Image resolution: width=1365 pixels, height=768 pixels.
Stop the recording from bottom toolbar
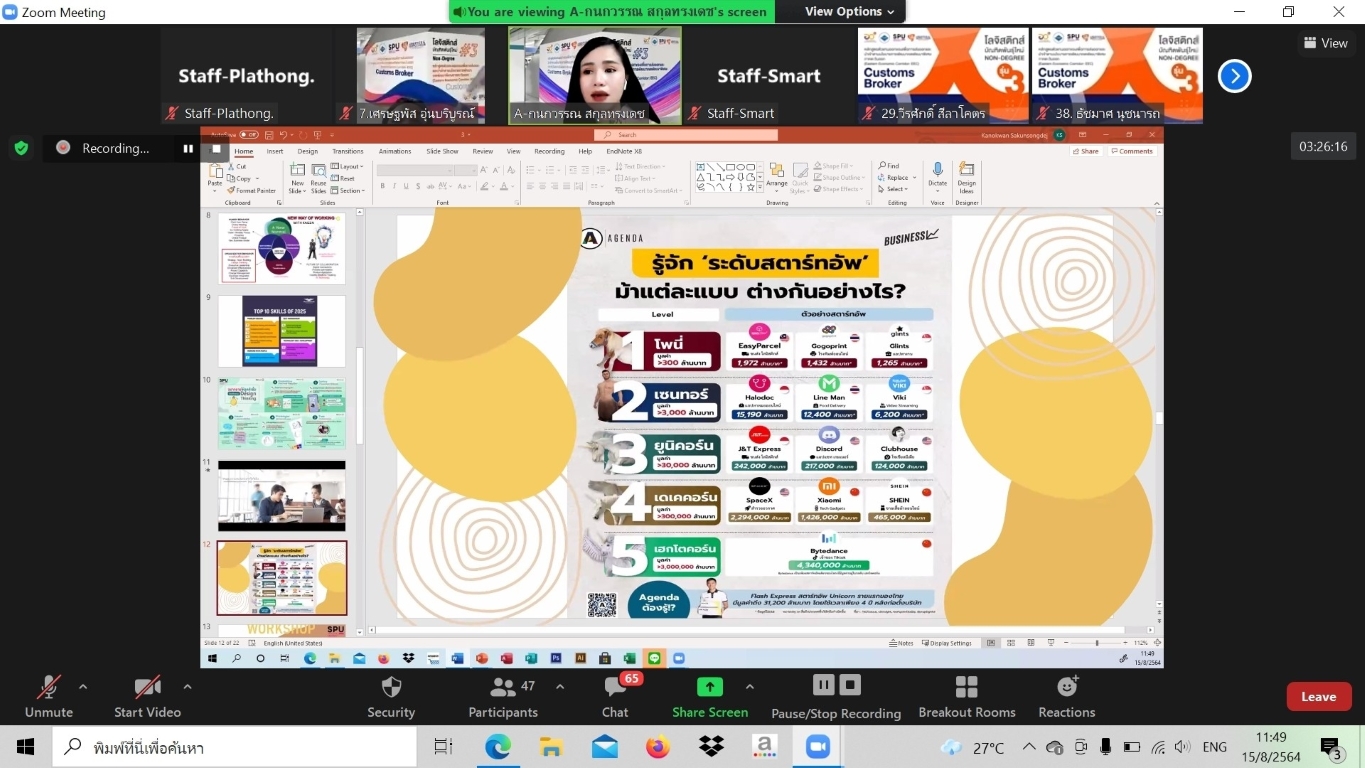850,685
